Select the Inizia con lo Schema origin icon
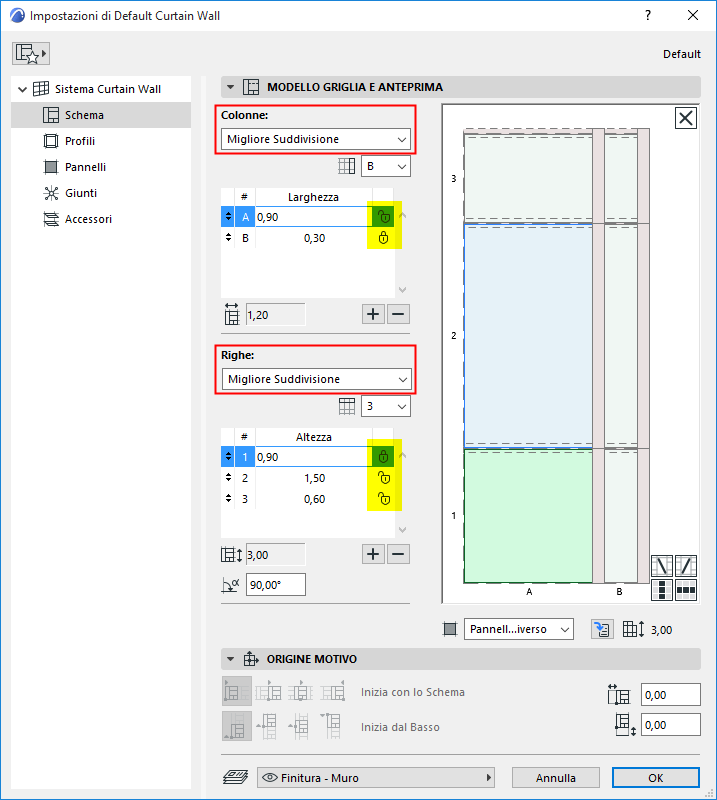The width and height of the screenshot is (717, 800). tap(237, 691)
